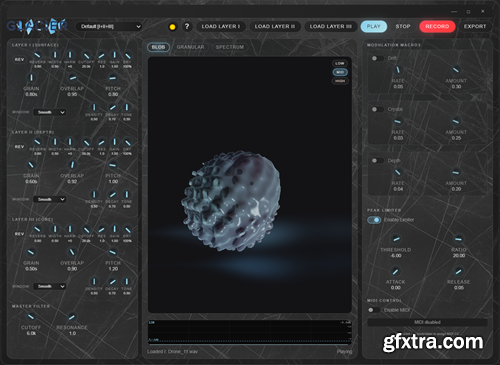Click Layer II OVERLAP knob
Image resolution: width=500 pixels, height=365 pixels.
pyautogui.click(x=72, y=165)
